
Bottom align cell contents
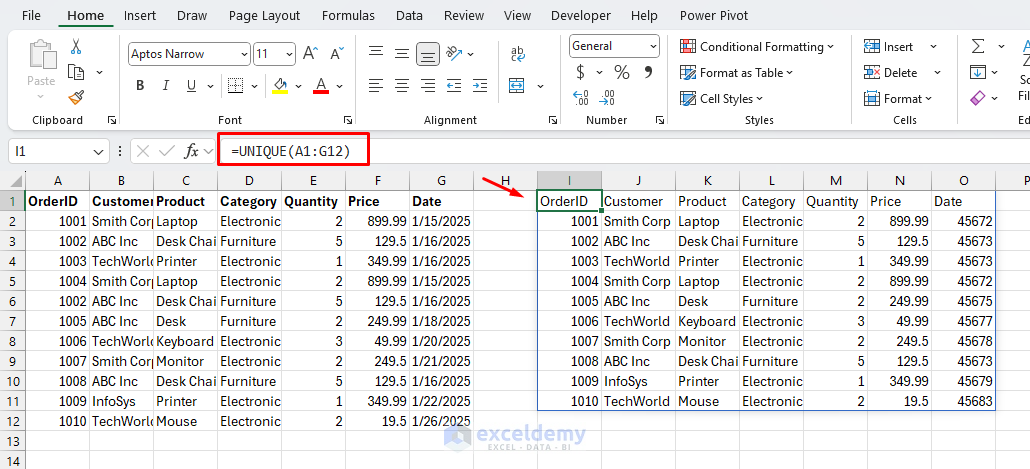pyautogui.click(x=428, y=53)
